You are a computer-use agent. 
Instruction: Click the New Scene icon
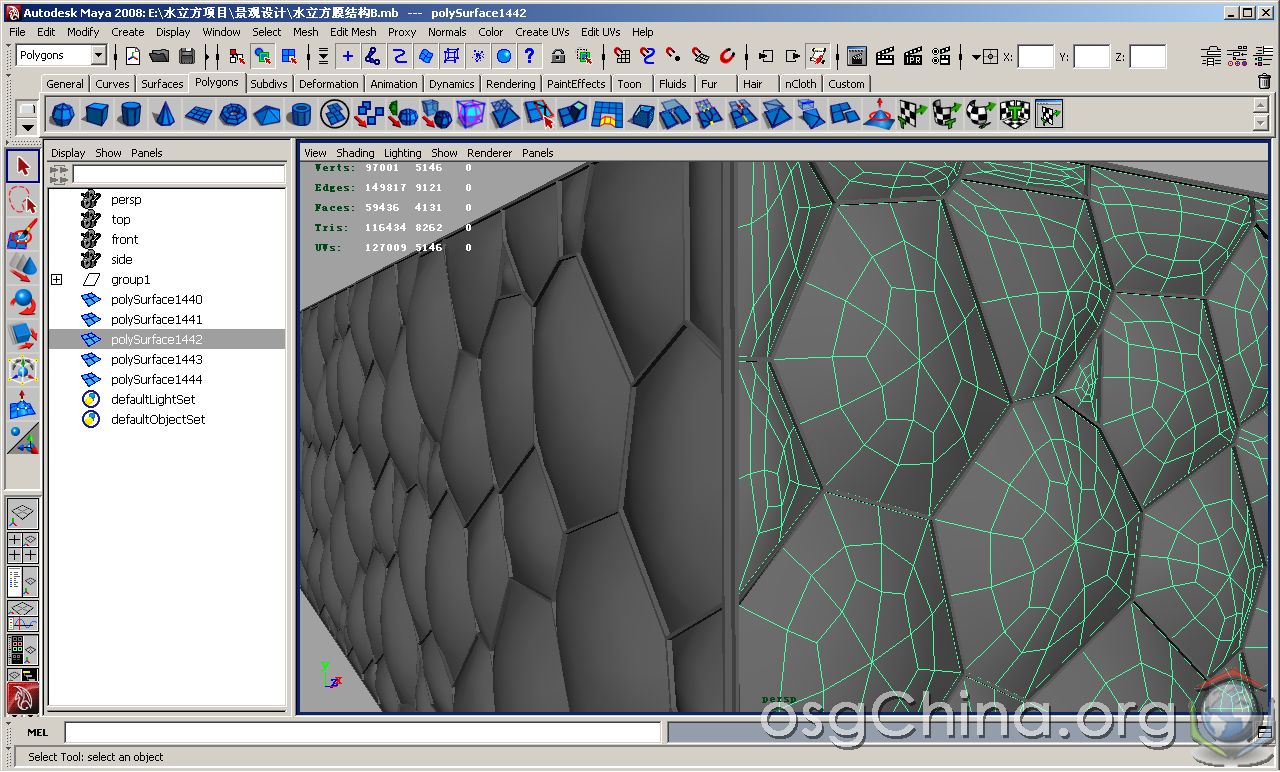pyautogui.click(x=132, y=56)
